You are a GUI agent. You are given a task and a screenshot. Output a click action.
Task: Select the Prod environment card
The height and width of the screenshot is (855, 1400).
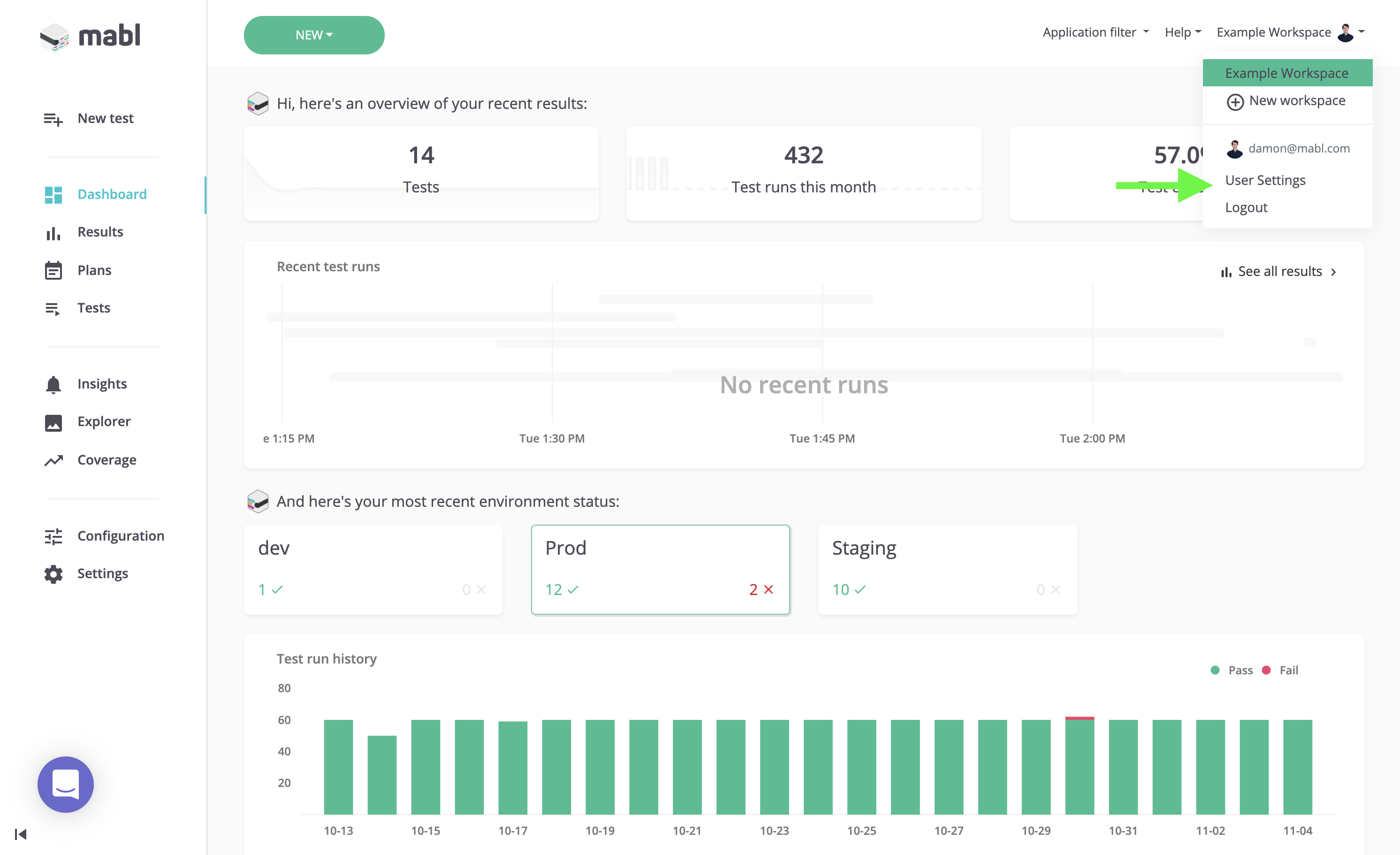pyautogui.click(x=660, y=569)
